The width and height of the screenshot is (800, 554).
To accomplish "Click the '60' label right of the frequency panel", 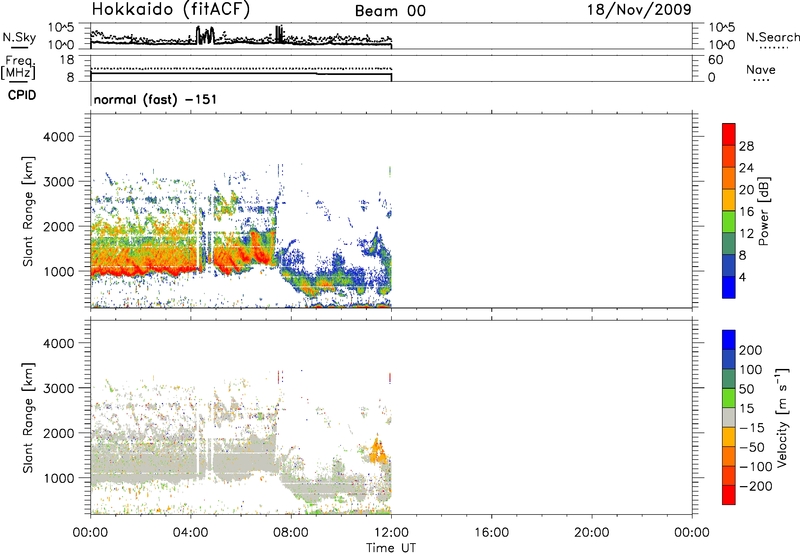I will pos(715,60).
